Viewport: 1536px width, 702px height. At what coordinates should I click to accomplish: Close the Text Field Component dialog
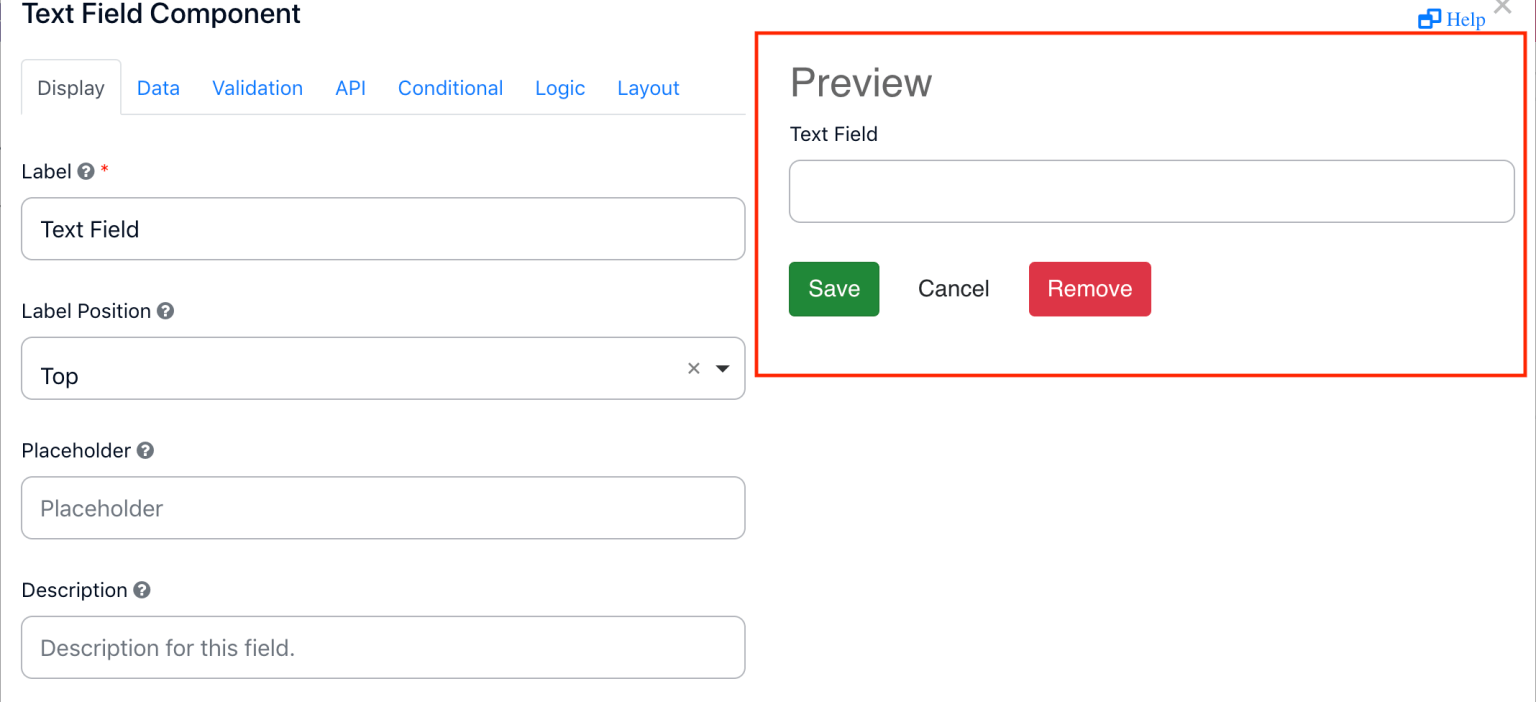pos(1502,8)
